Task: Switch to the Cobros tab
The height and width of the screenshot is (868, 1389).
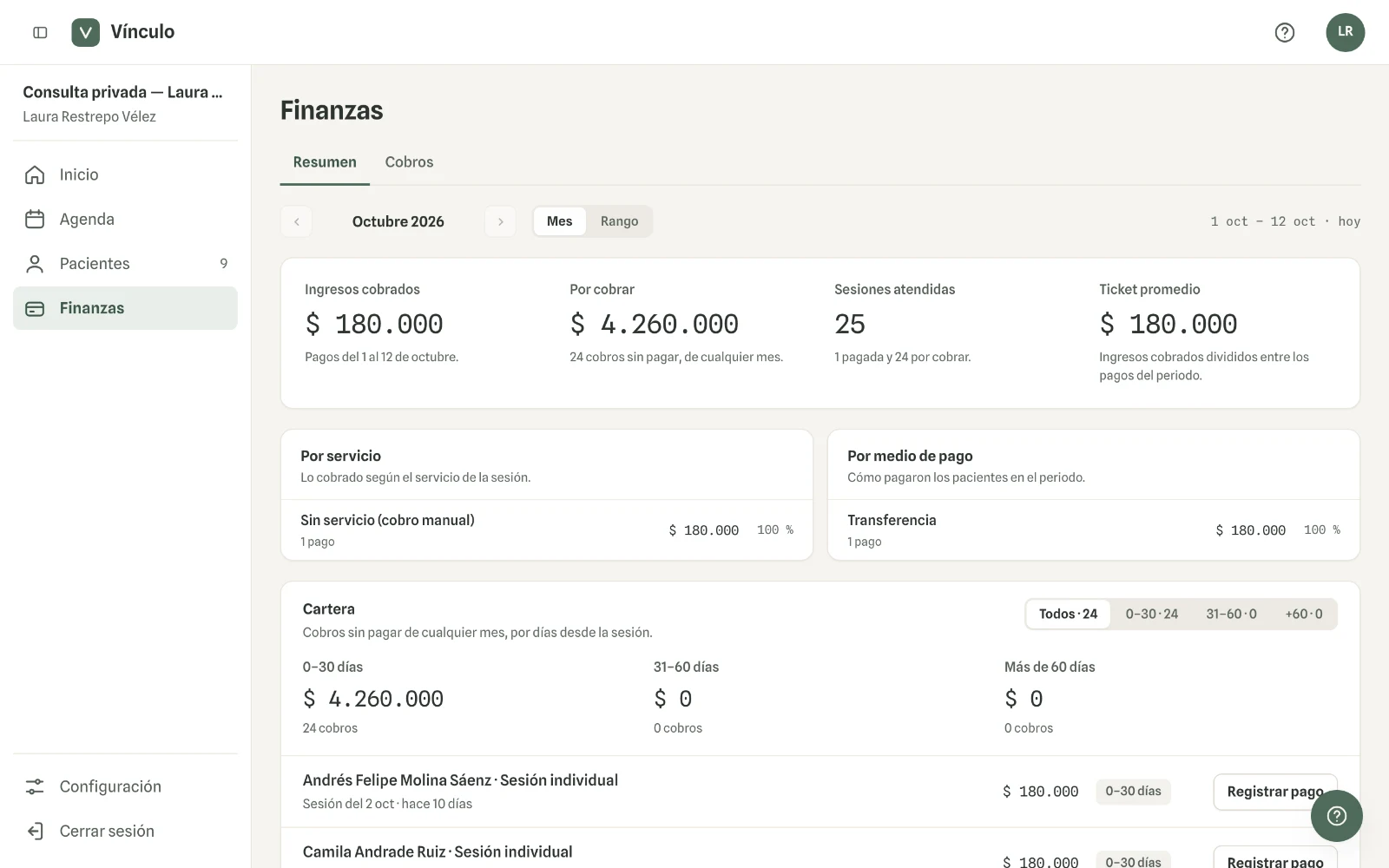Action: tap(409, 162)
